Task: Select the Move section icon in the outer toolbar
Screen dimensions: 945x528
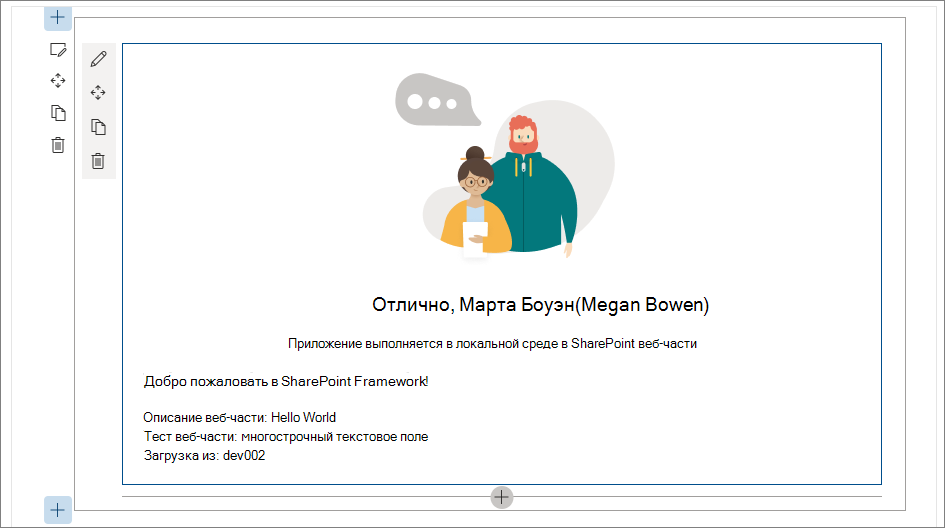Action: tap(58, 81)
